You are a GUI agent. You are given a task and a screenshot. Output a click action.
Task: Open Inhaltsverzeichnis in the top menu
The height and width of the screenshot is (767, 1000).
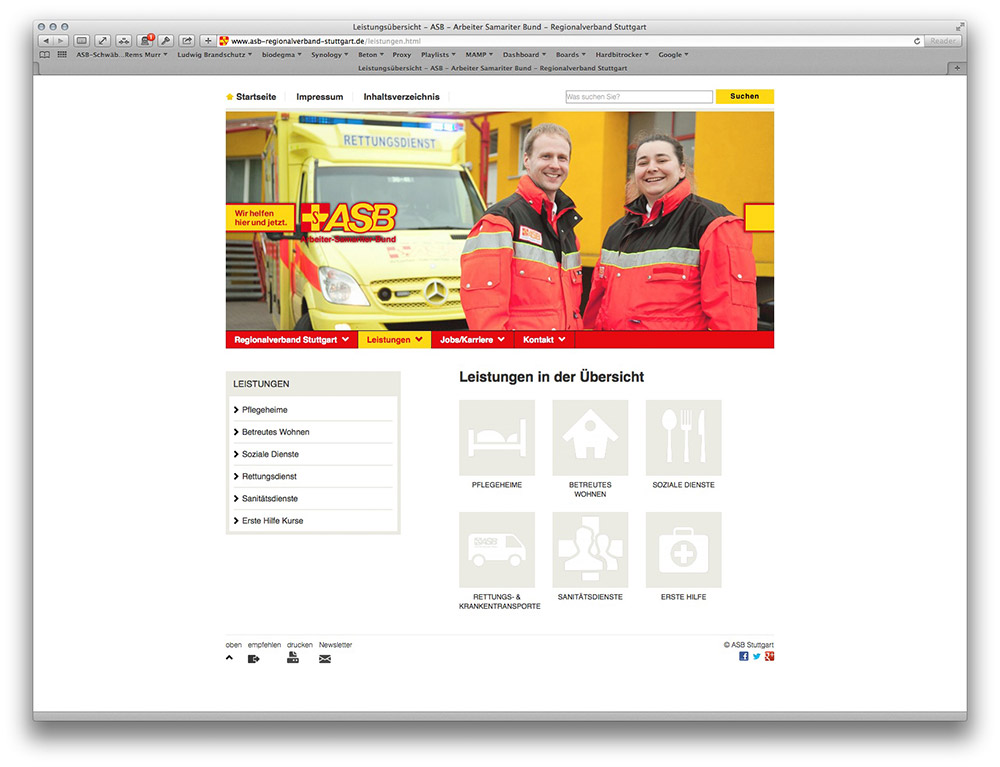[401, 97]
